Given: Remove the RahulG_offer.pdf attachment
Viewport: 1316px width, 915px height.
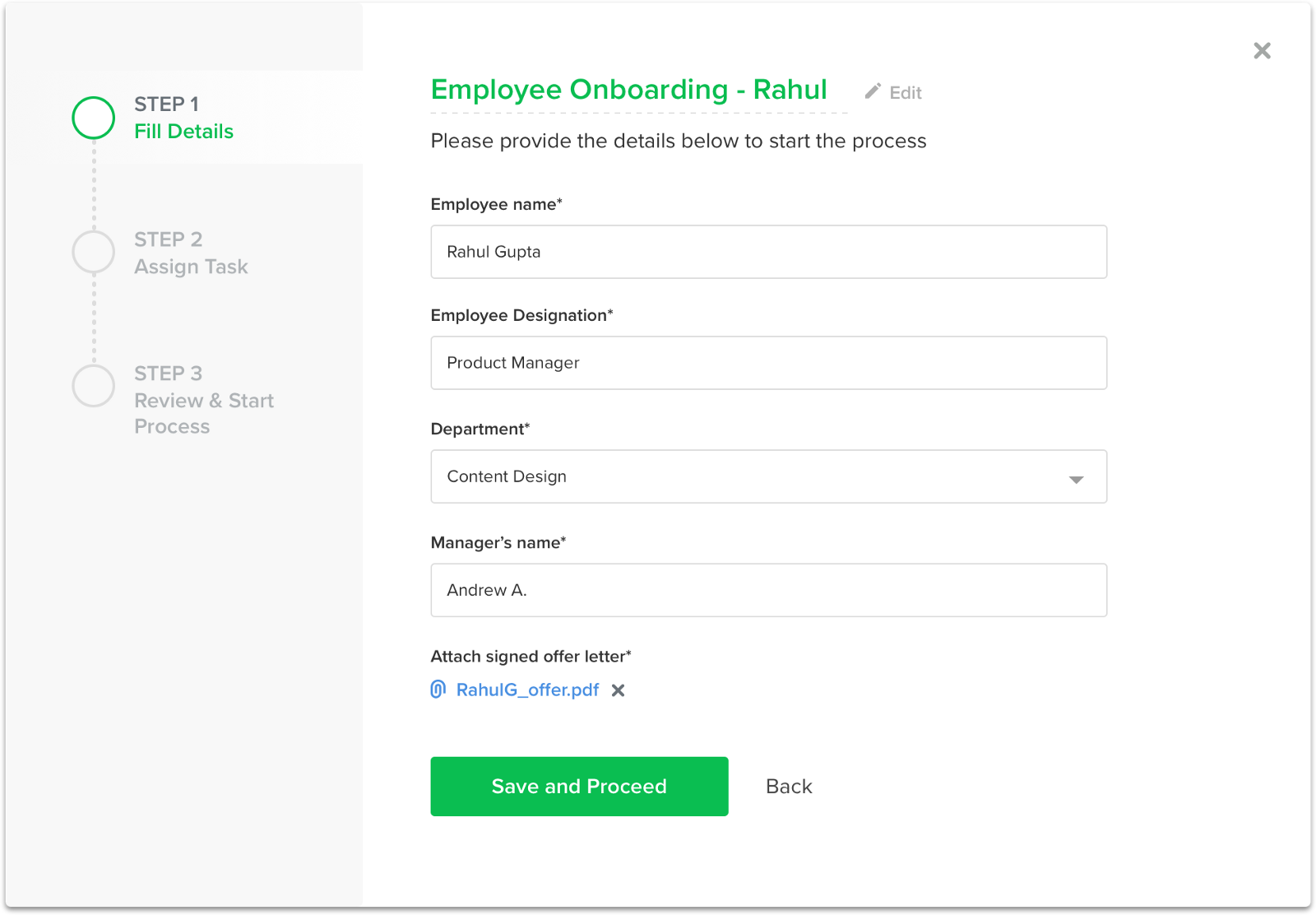Looking at the screenshot, I should point(619,690).
